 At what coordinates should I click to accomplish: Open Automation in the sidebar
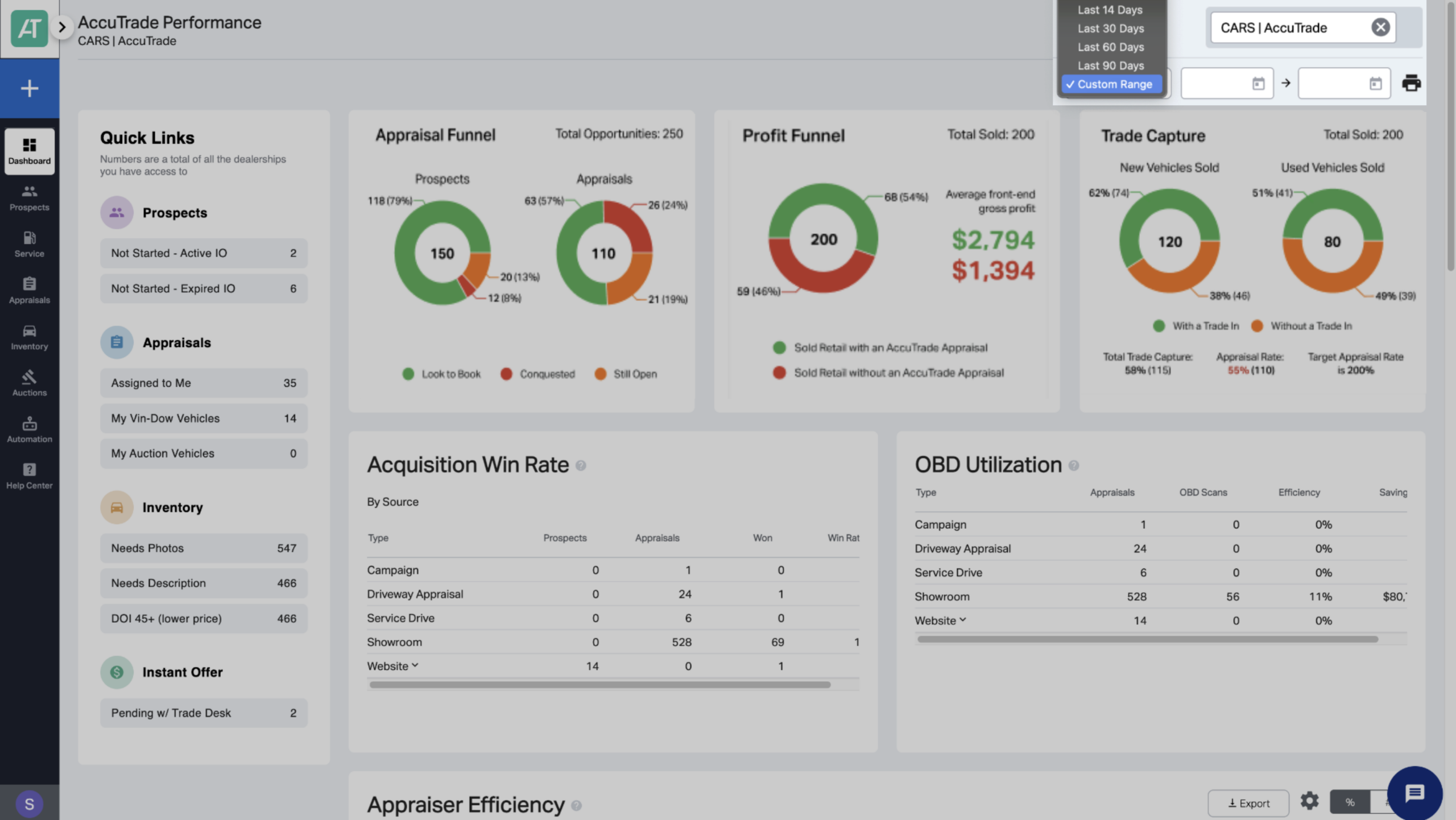(30, 430)
